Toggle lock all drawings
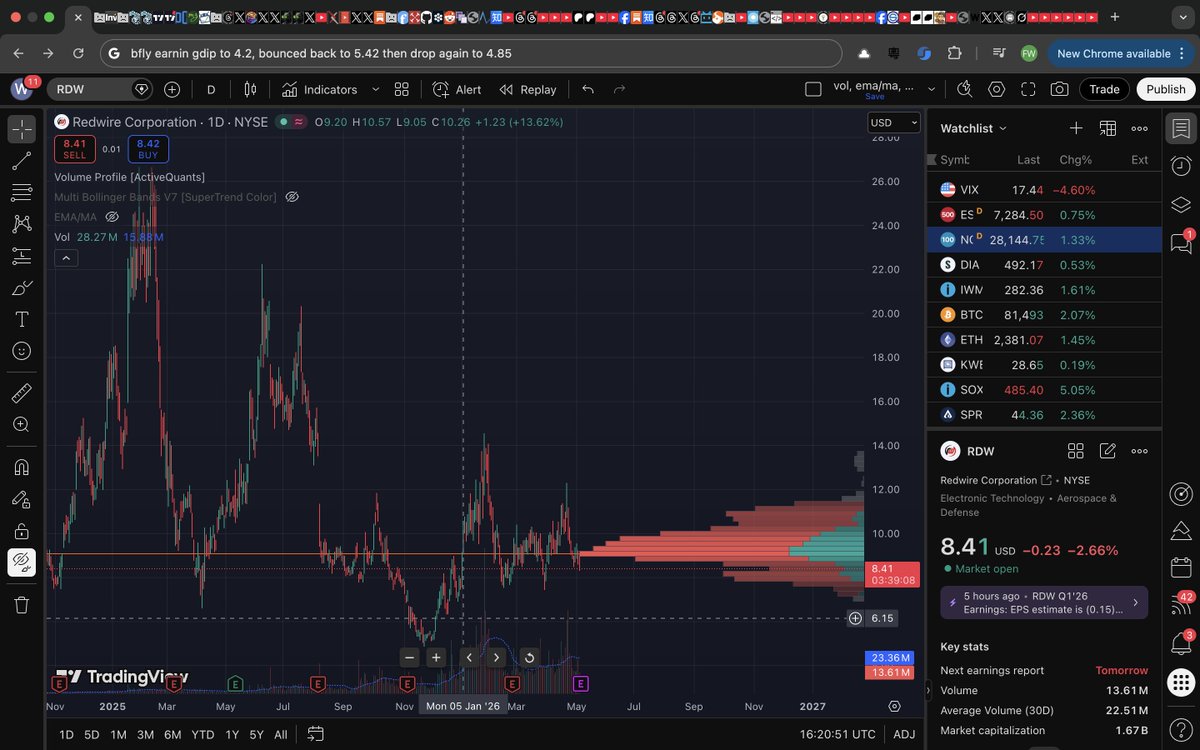Image resolution: width=1200 pixels, height=750 pixels. [21, 531]
